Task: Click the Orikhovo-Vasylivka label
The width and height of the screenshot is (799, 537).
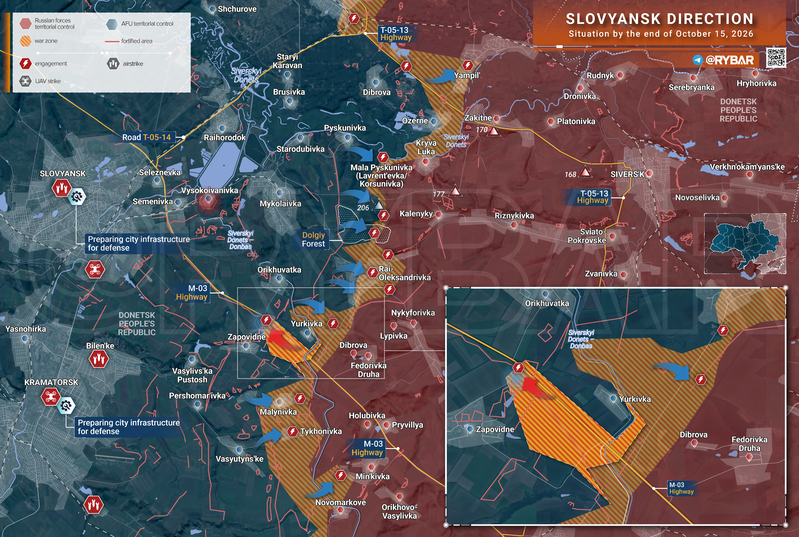Action: (400, 512)
